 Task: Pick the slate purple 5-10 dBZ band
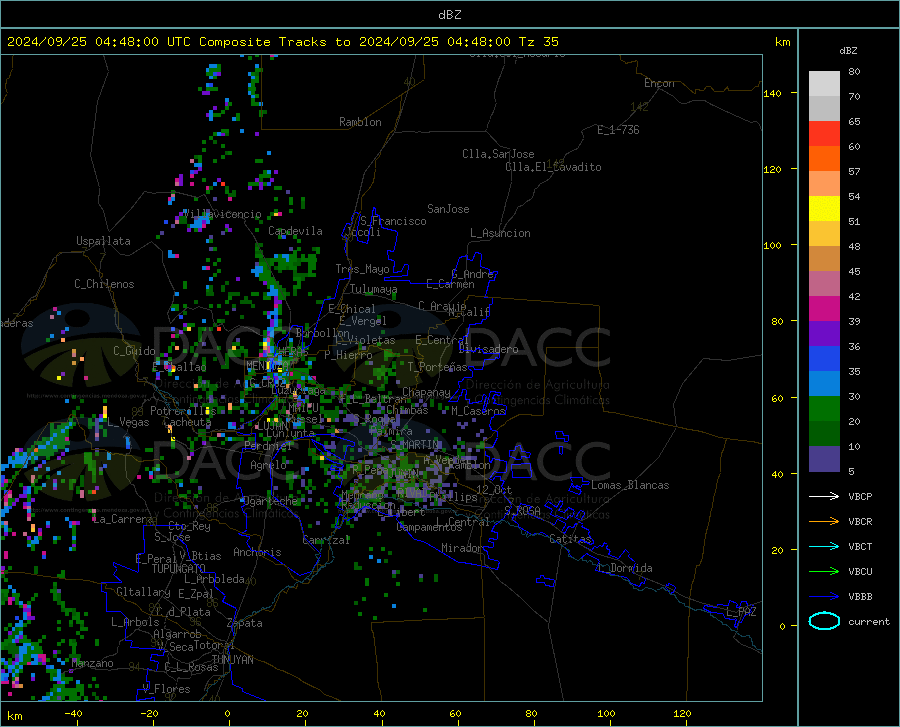pyautogui.click(x=824, y=459)
